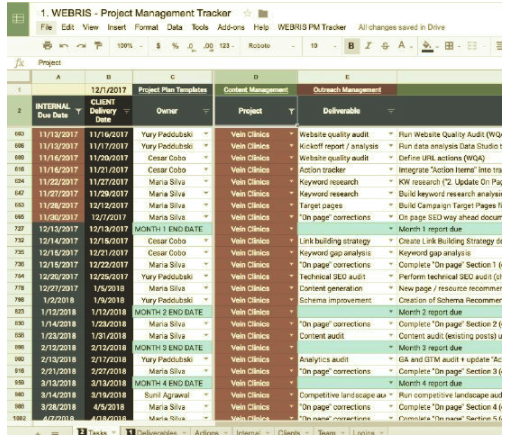523x436 pixels.
Task: Select column D header
Action: (x=255, y=77)
